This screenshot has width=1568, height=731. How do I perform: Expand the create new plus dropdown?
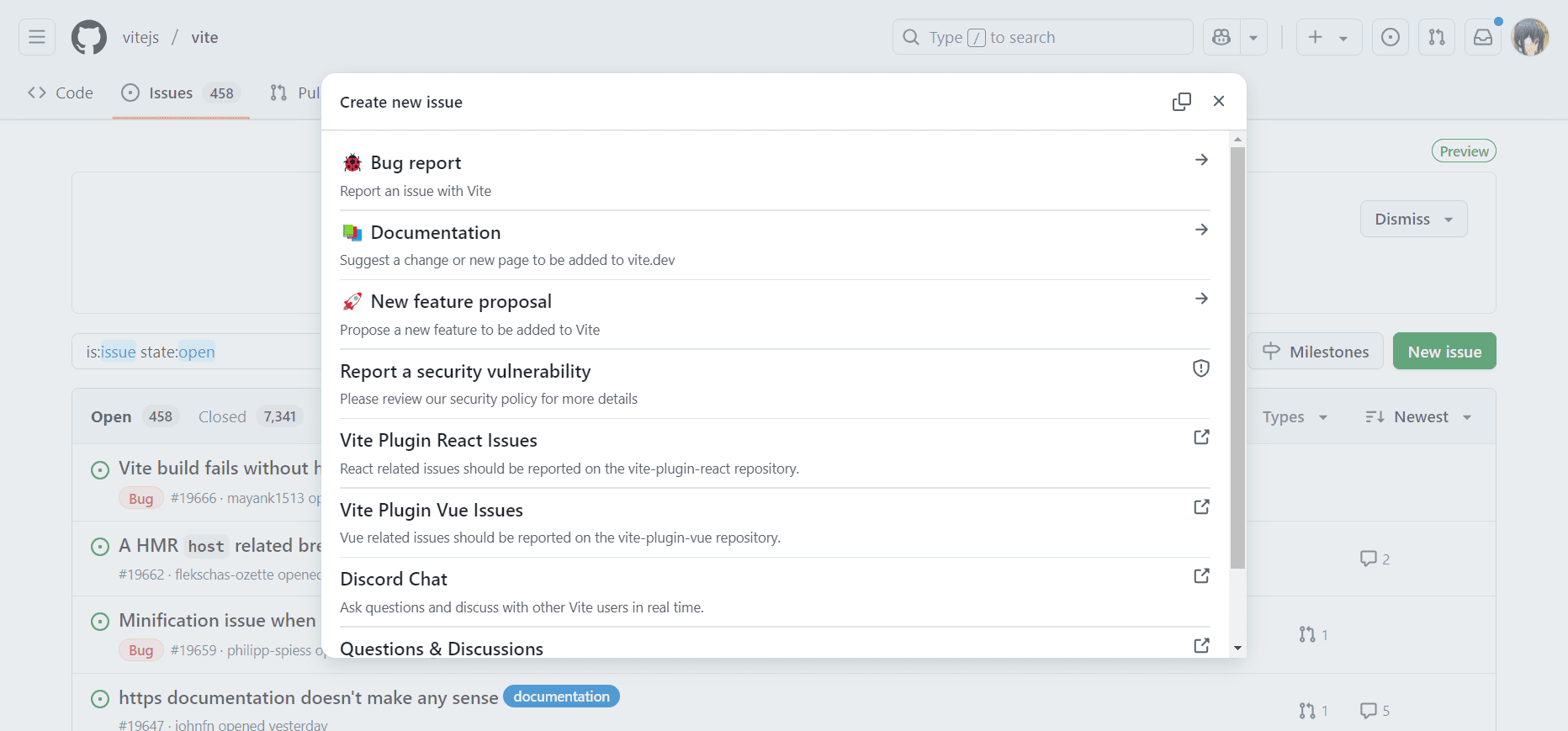[1328, 38]
